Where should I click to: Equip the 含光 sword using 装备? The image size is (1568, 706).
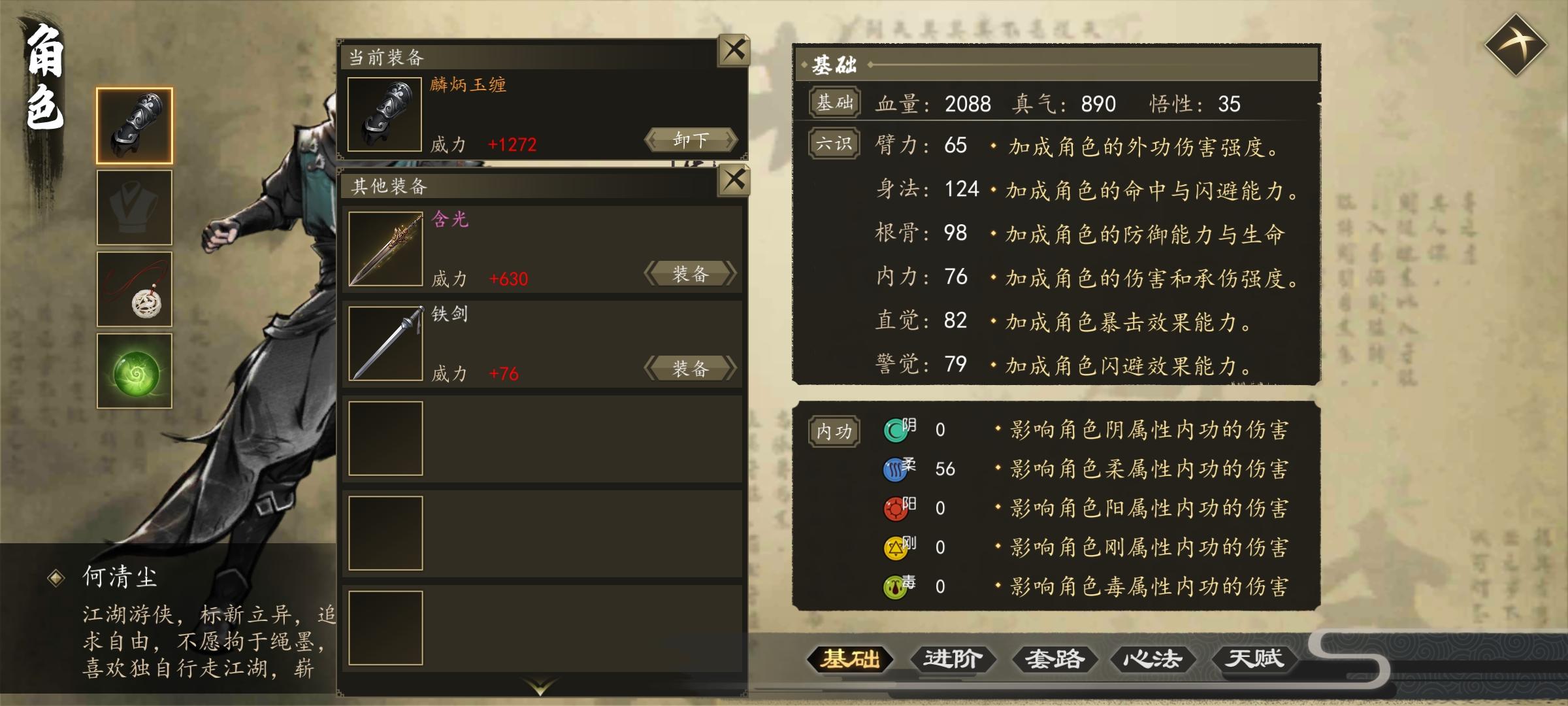click(691, 273)
